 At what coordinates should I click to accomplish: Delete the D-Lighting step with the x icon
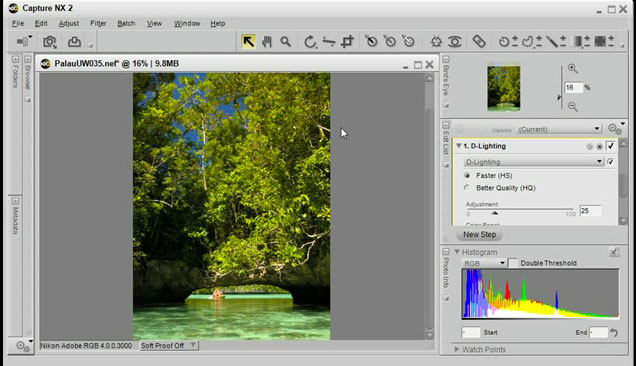tap(599, 146)
